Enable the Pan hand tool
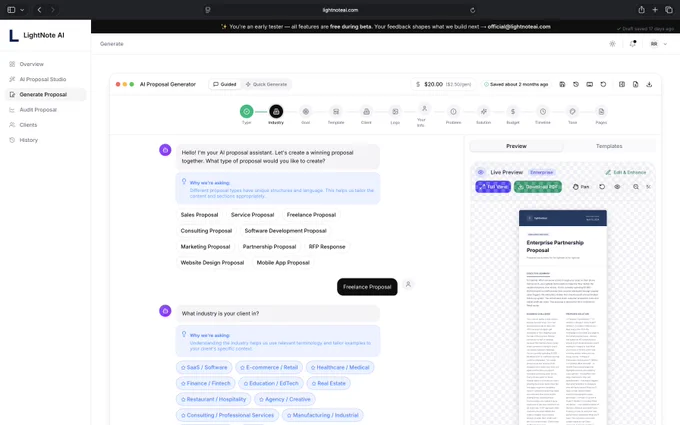 [581, 186]
